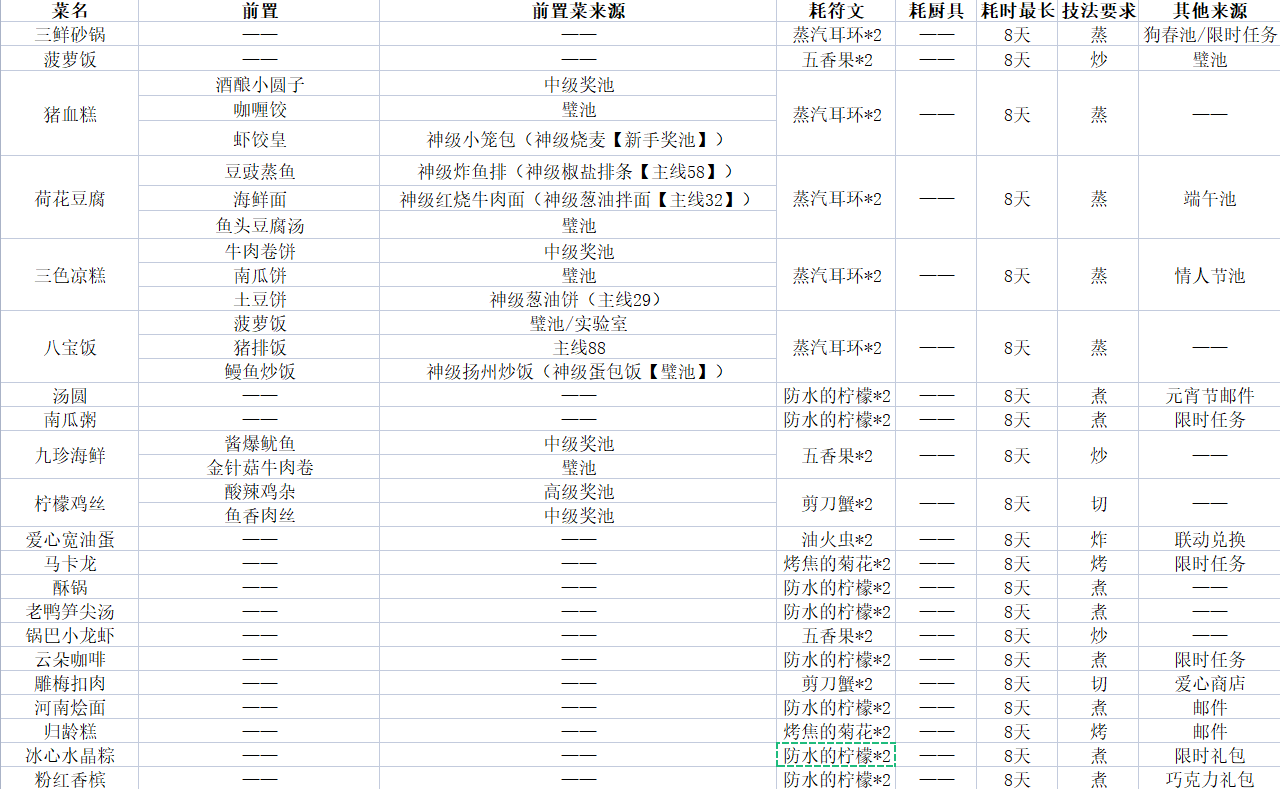This screenshot has height=789, width=1280.
Task: Select the 联动兑换 cell
Action: click(x=1209, y=539)
